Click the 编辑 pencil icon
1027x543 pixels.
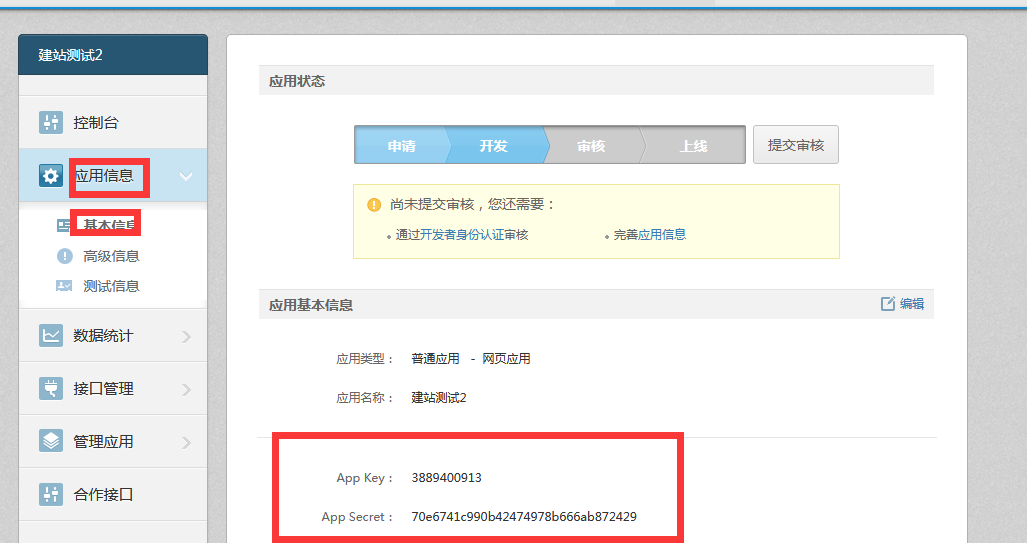(888, 304)
